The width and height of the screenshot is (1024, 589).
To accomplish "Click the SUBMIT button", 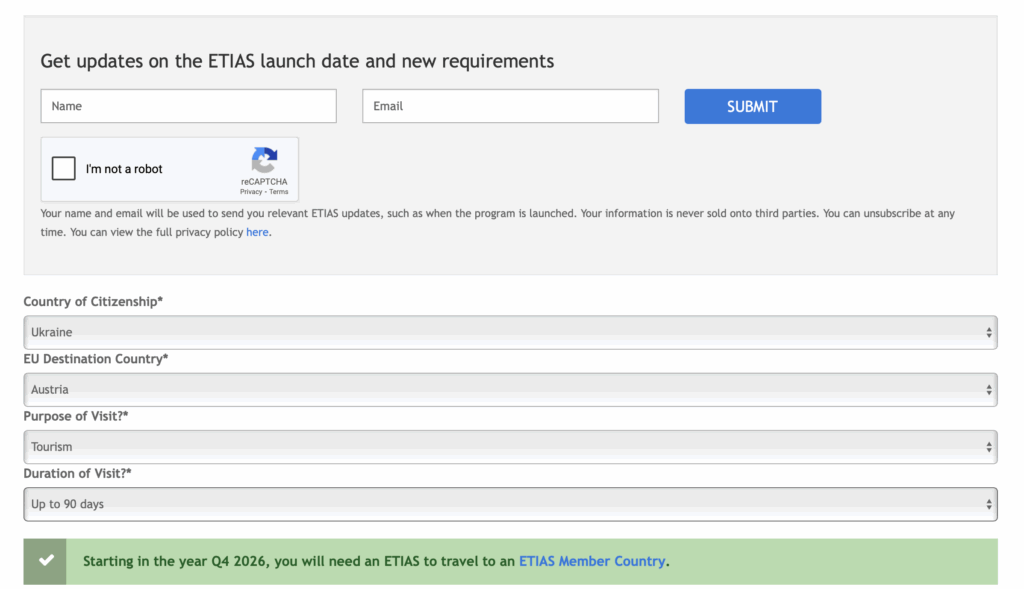I will 752,106.
